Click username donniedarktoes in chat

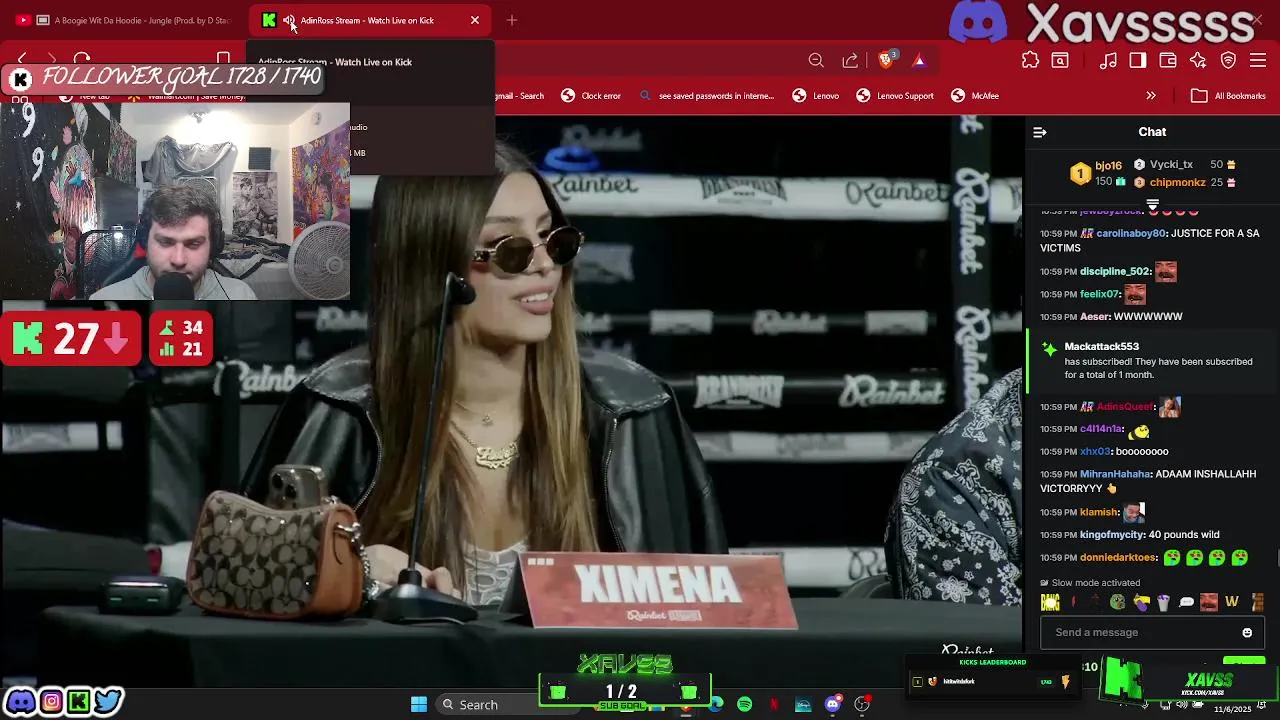1118,557
